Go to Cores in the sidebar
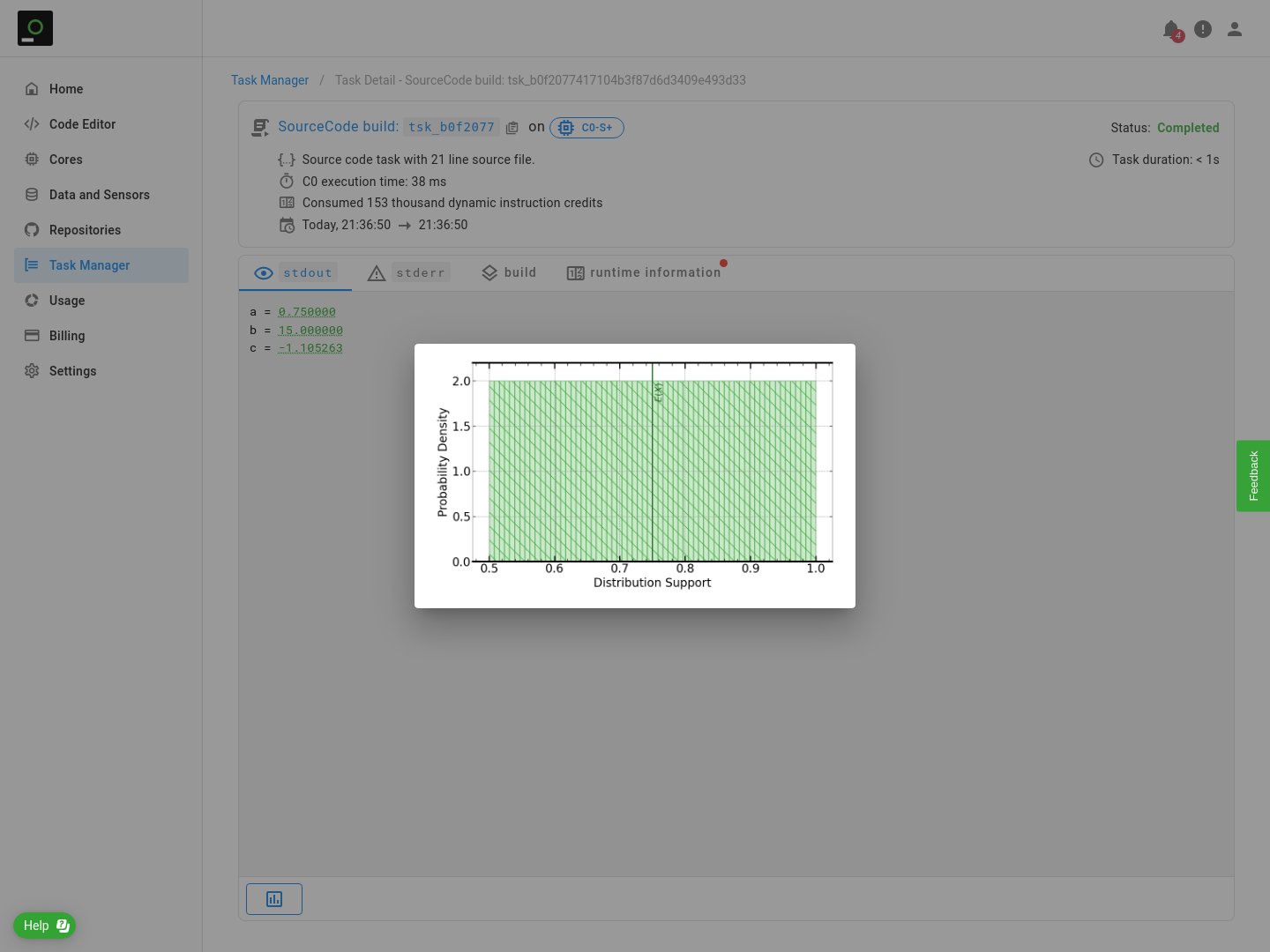 click(65, 160)
